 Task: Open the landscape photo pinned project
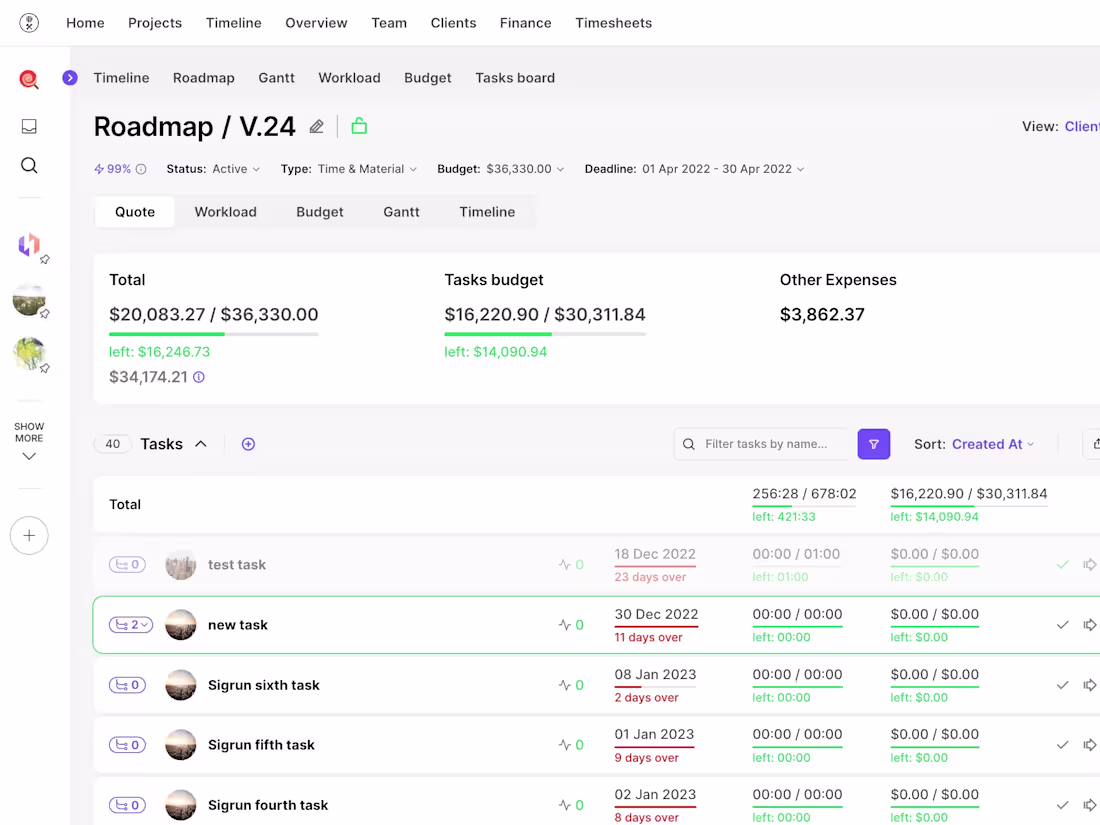[x=29, y=300]
